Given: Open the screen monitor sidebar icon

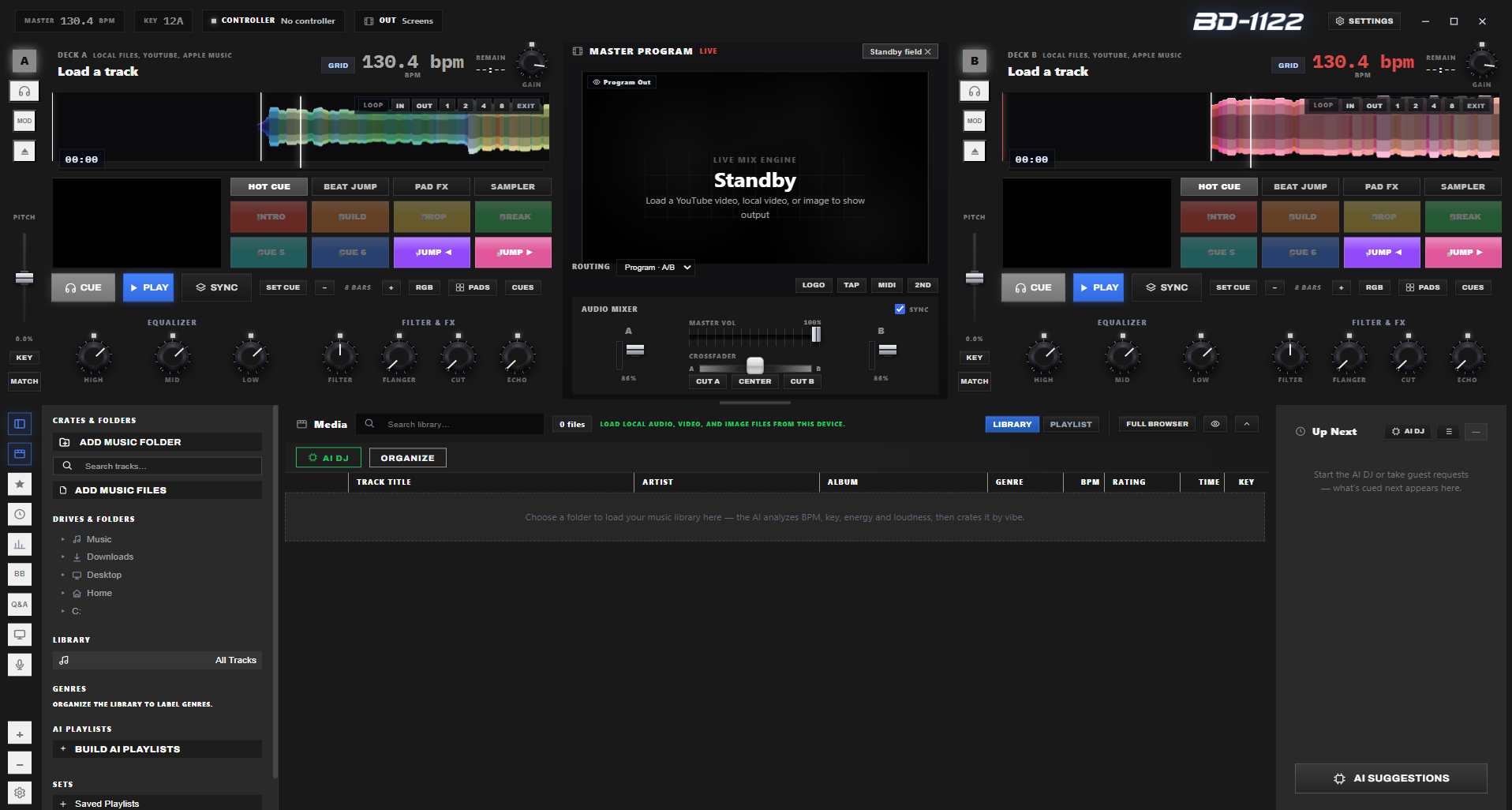Looking at the screenshot, I should (20, 634).
